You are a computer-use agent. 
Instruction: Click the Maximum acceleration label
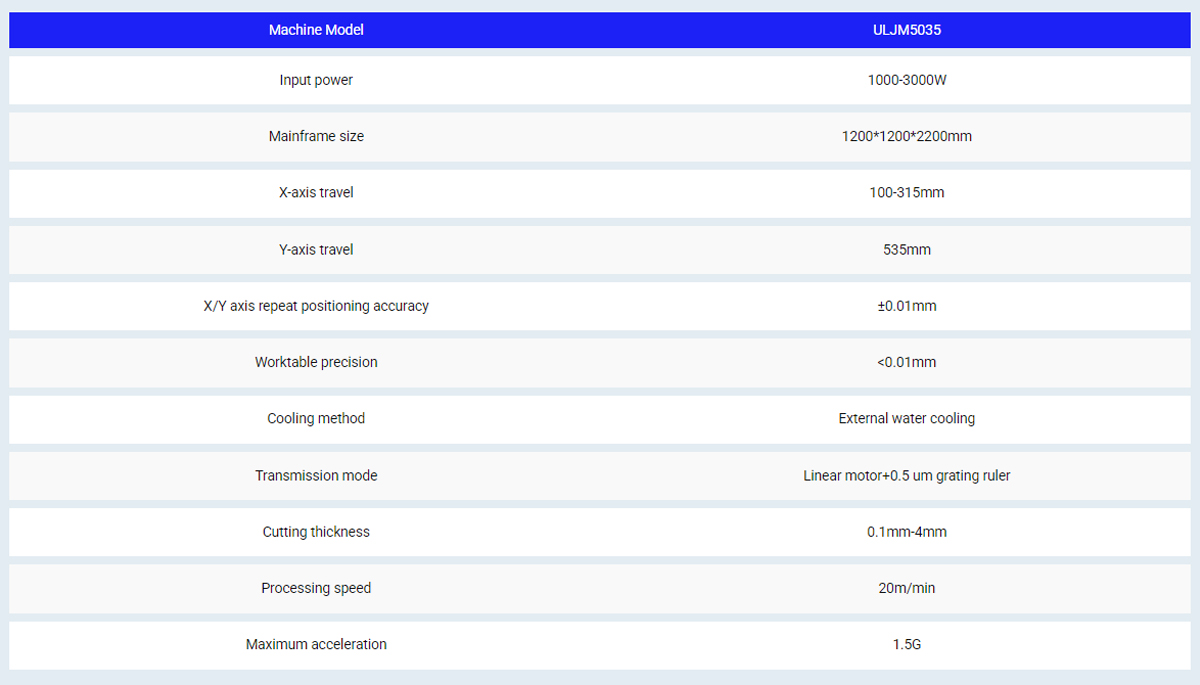click(316, 645)
